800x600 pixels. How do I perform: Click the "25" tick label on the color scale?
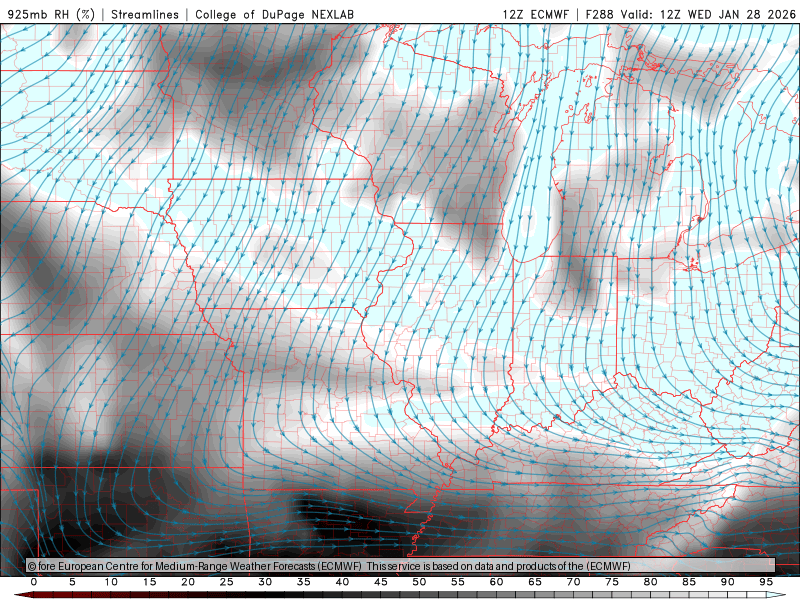227,582
